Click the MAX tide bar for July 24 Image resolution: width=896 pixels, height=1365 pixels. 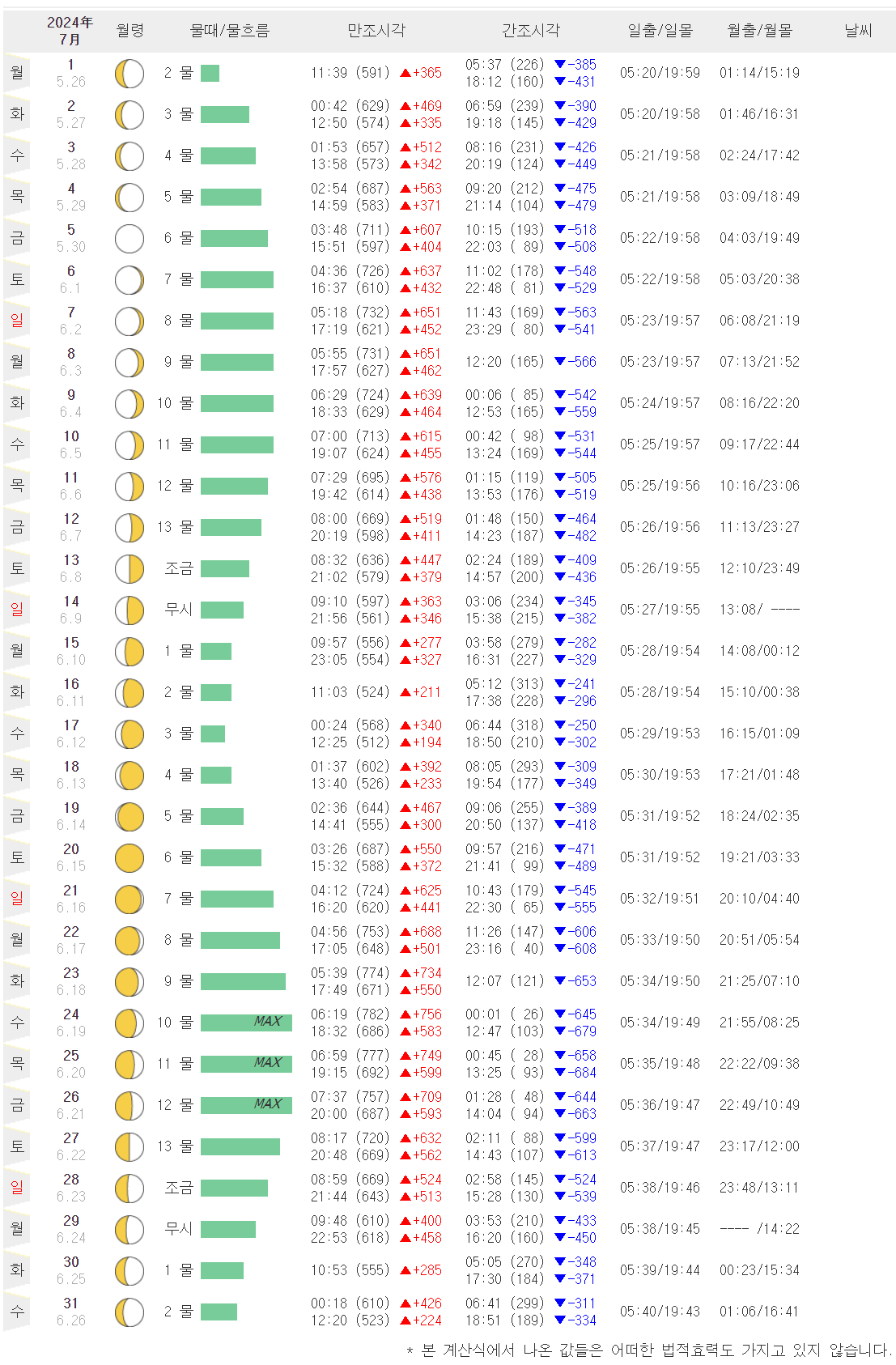(x=246, y=1023)
